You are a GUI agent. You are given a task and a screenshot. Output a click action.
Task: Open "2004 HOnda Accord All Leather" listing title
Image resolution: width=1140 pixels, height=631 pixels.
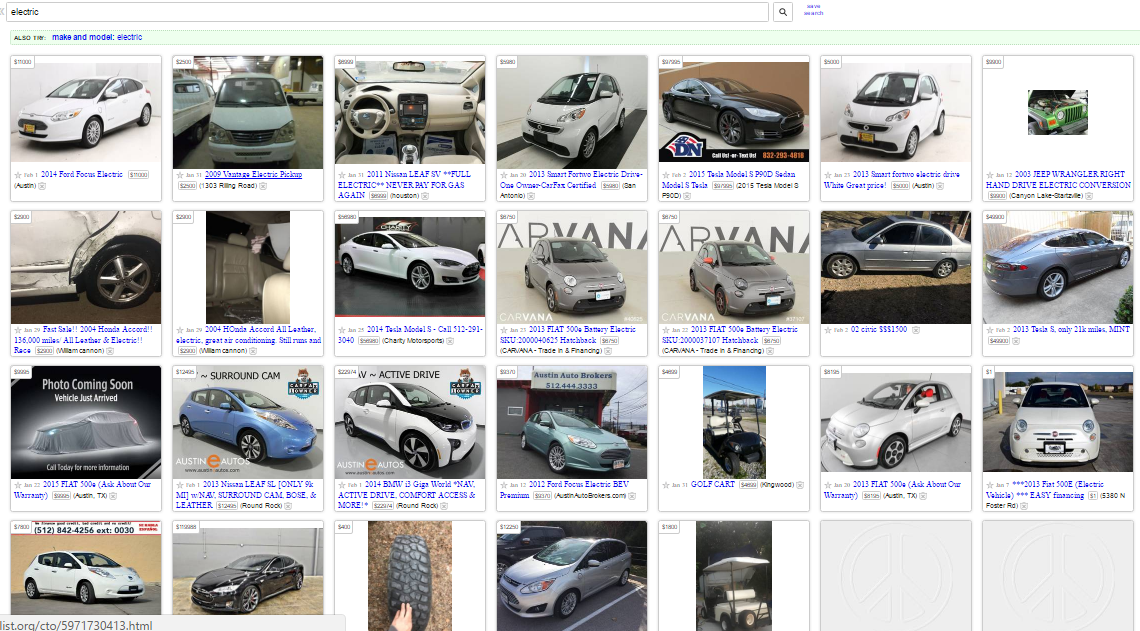[x=248, y=334]
